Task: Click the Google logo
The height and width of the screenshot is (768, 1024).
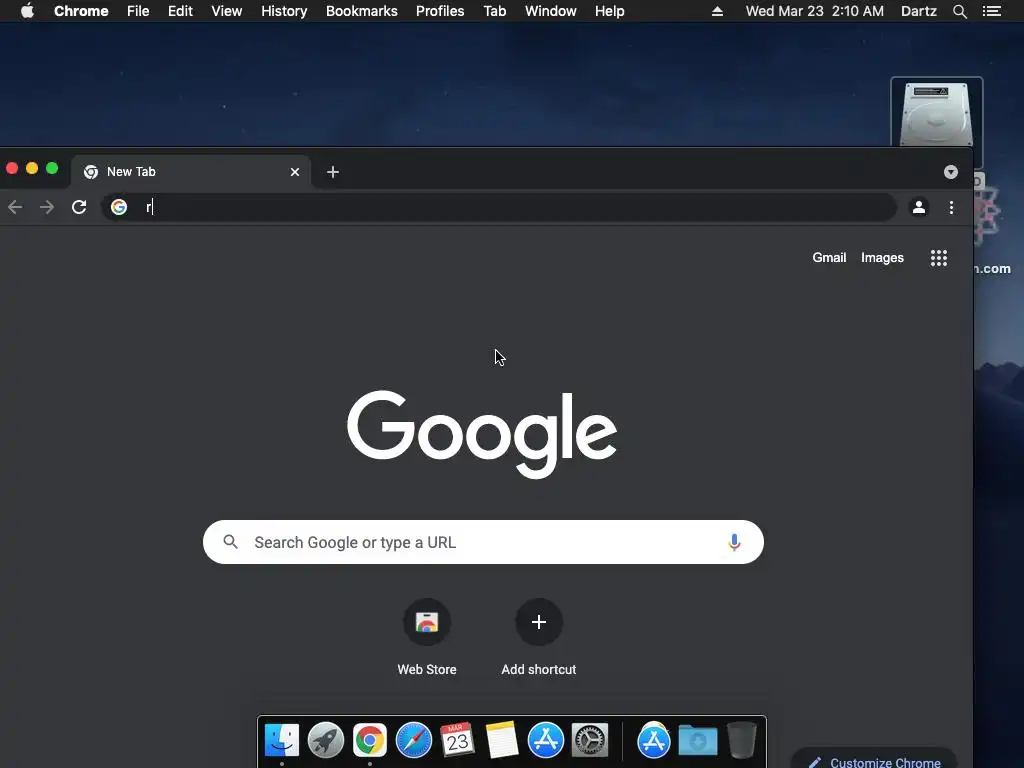Action: 482,434
